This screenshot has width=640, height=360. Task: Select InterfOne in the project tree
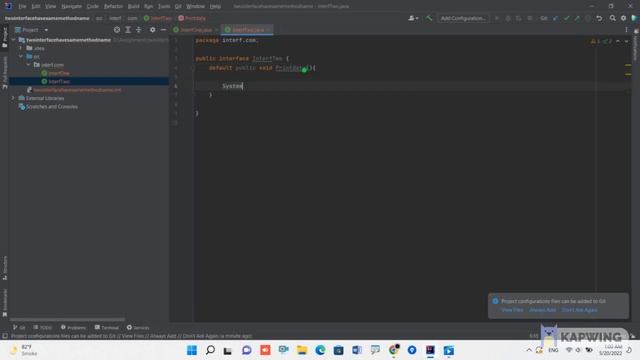59,73
